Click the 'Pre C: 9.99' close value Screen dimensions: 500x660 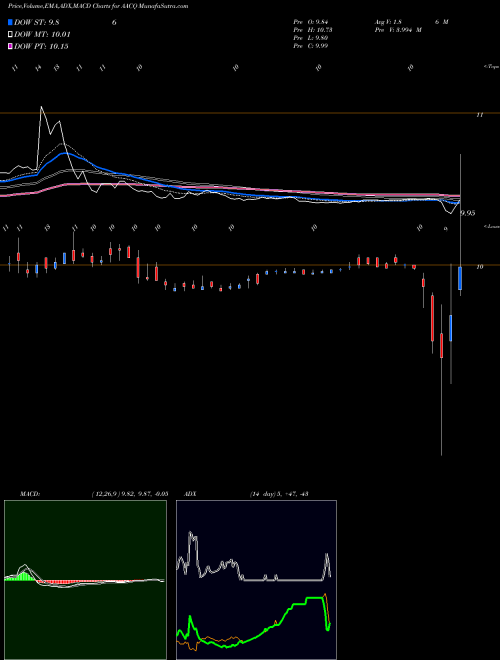[311, 46]
